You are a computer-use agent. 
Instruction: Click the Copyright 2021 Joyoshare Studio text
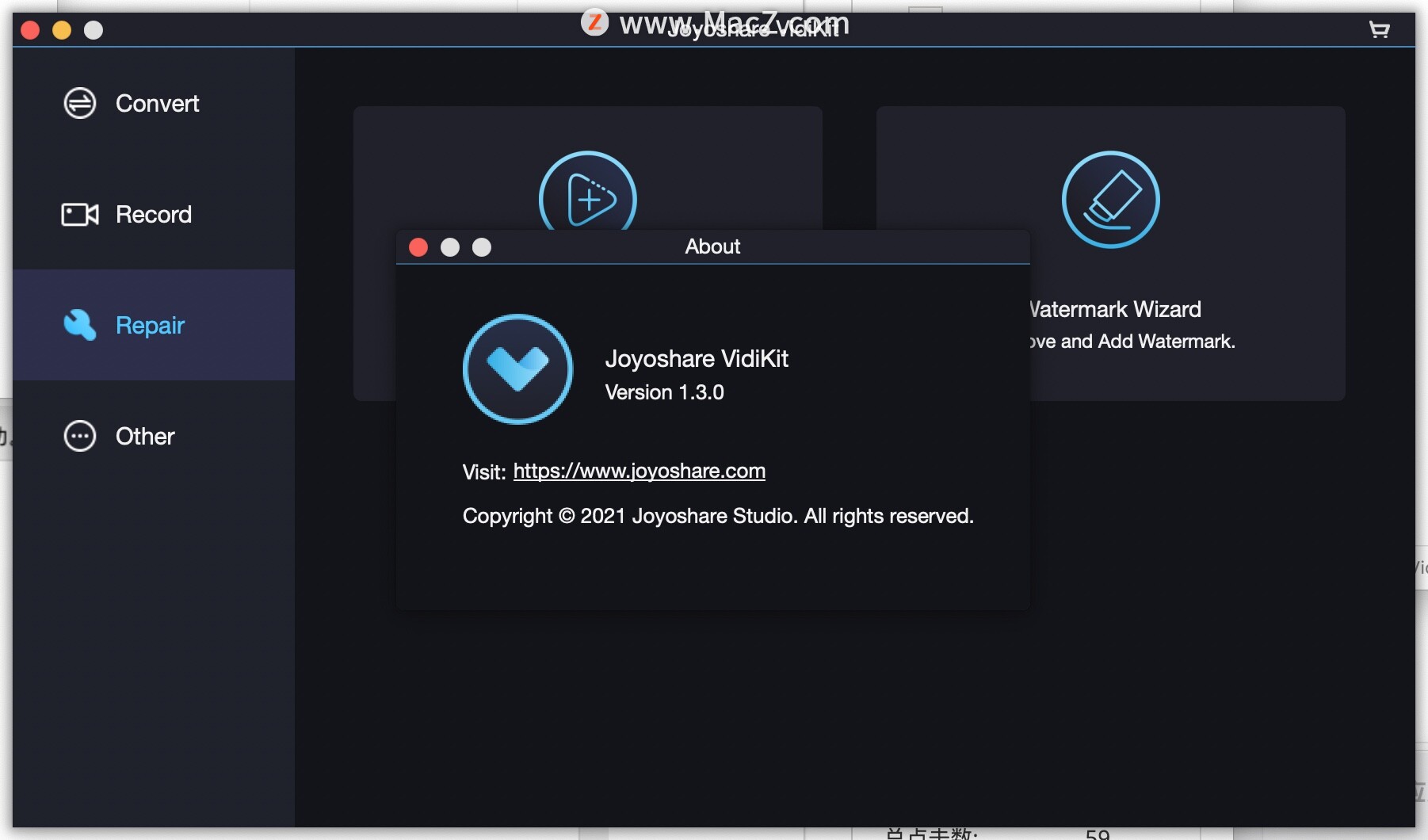pos(718,516)
